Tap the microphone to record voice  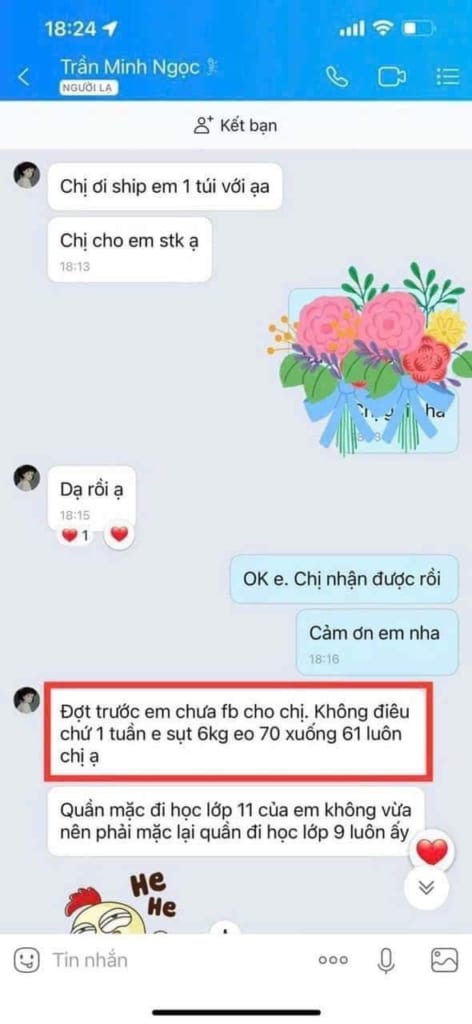coord(386,960)
